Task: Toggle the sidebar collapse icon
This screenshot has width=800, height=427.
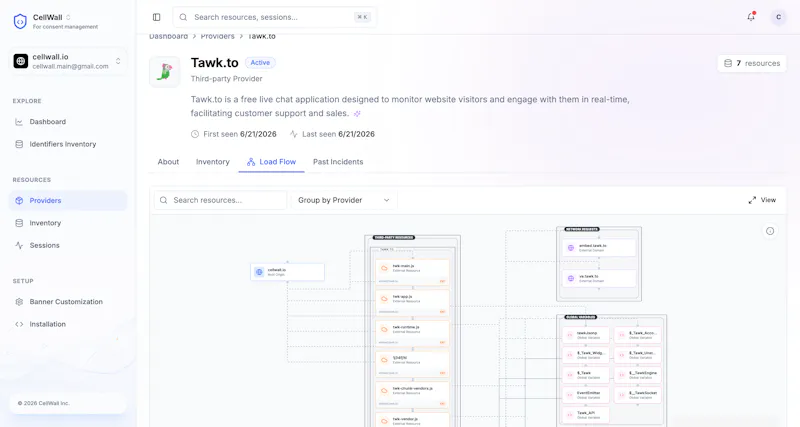Action: [157, 17]
